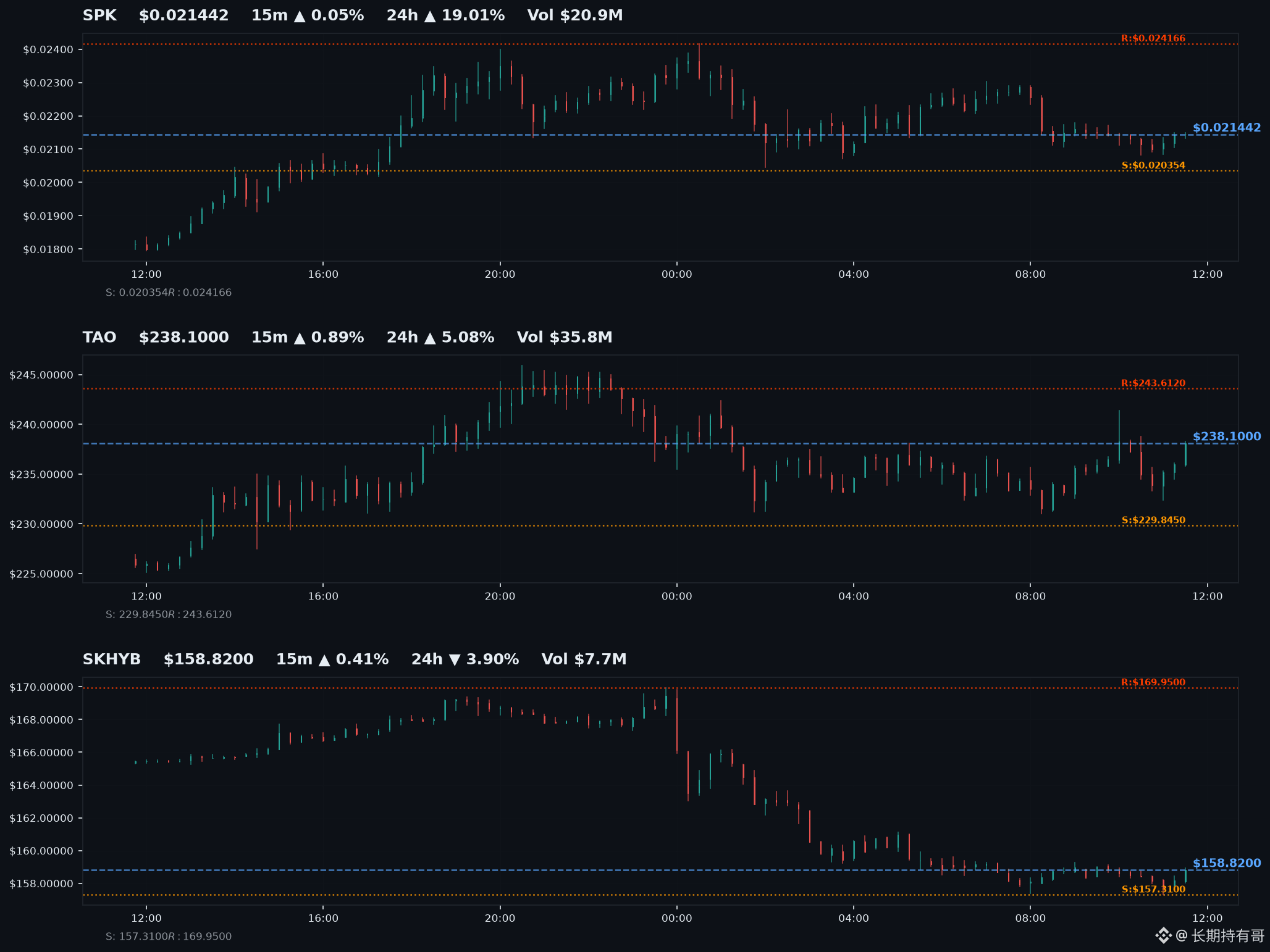1270x952 pixels.
Task: Click the SPK ticker title
Action: coord(99,15)
